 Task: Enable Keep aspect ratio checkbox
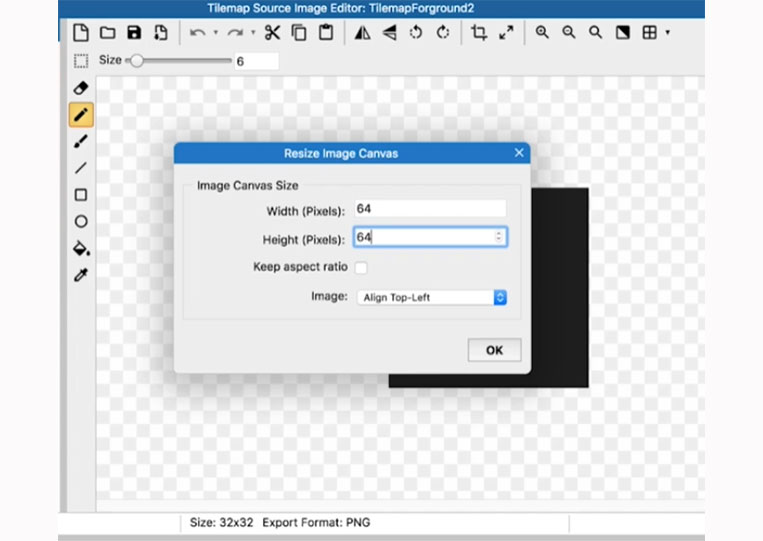(x=361, y=268)
